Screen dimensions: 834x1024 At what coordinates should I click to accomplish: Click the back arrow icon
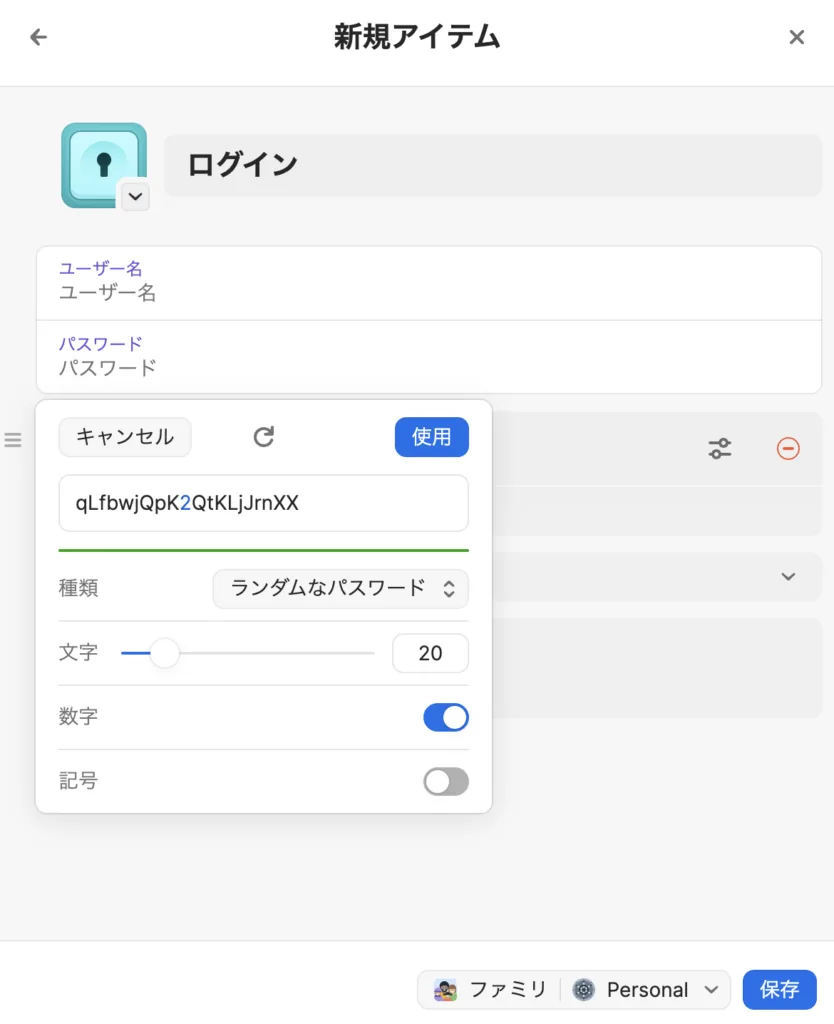pyautogui.click(x=38, y=38)
